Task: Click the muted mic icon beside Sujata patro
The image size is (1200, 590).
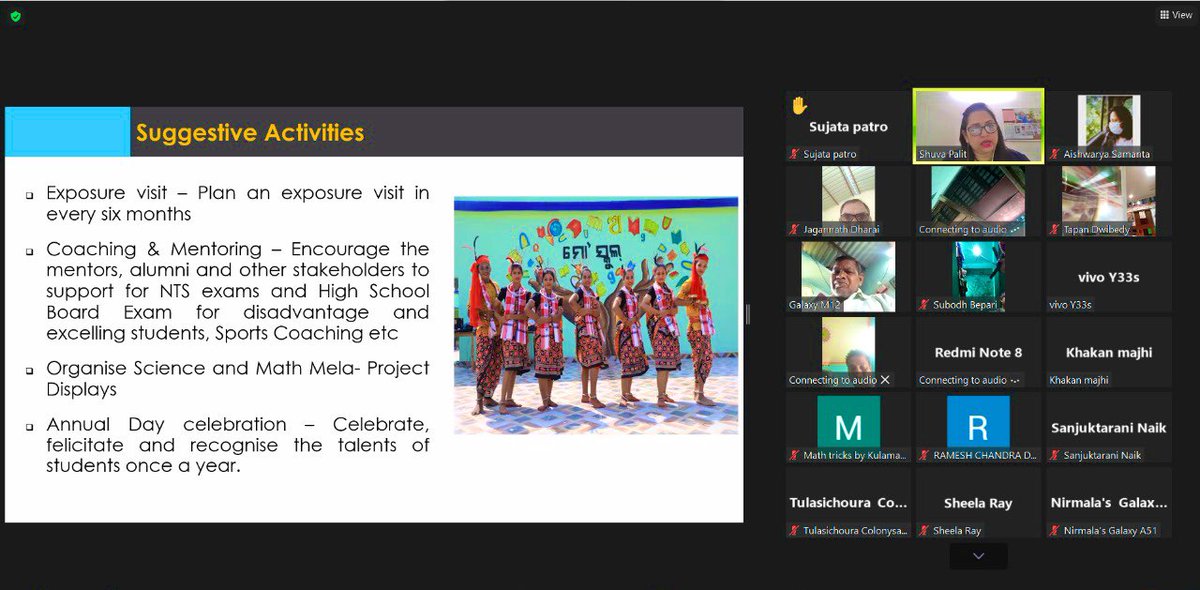Action: pyautogui.click(x=795, y=154)
